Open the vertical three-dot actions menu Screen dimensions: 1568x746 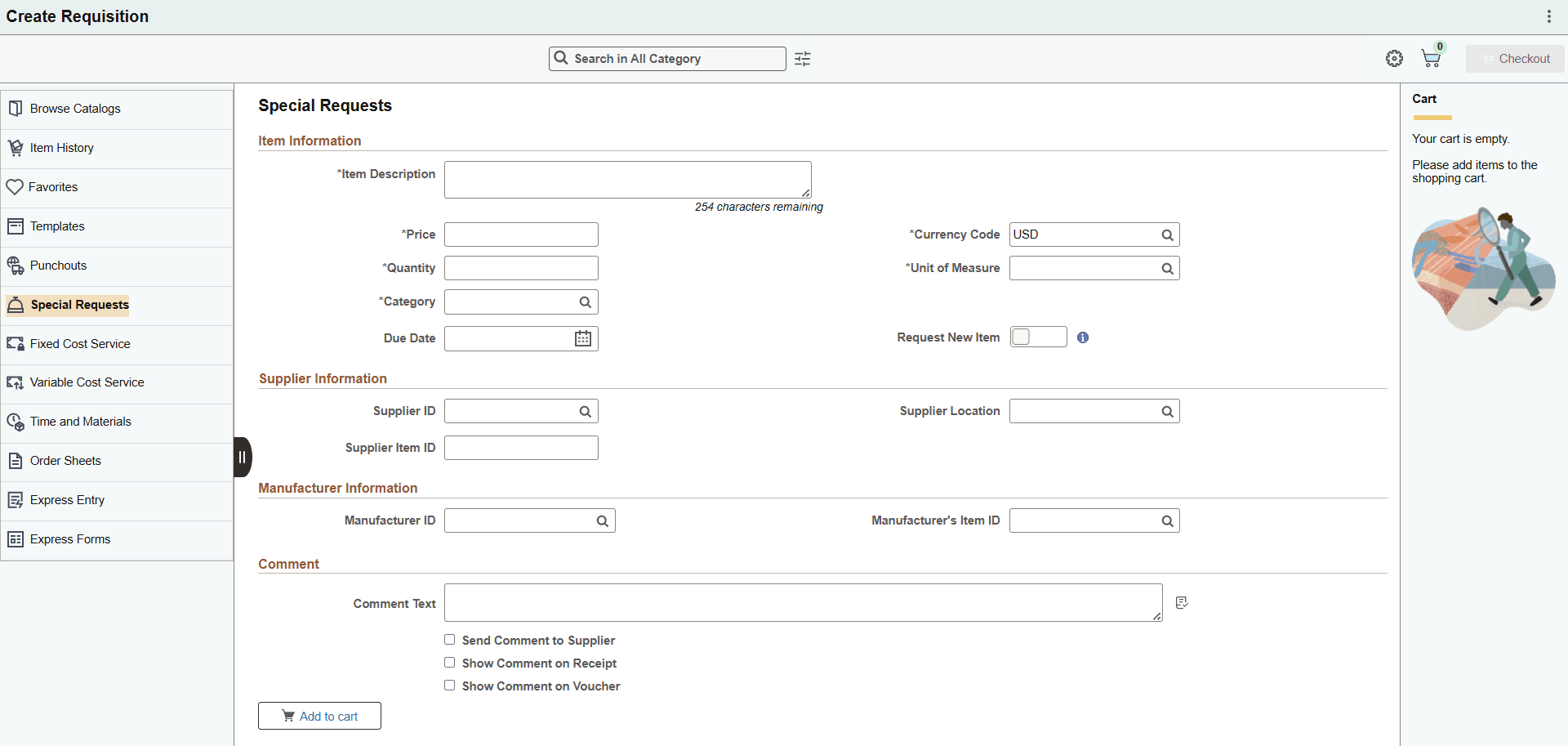point(1549,16)
